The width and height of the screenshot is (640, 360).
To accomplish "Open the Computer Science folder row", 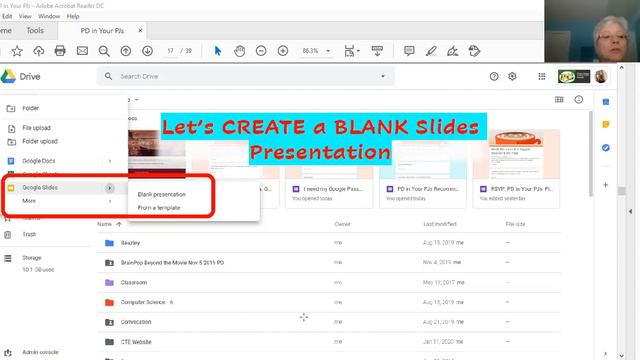I will [329, 302].
